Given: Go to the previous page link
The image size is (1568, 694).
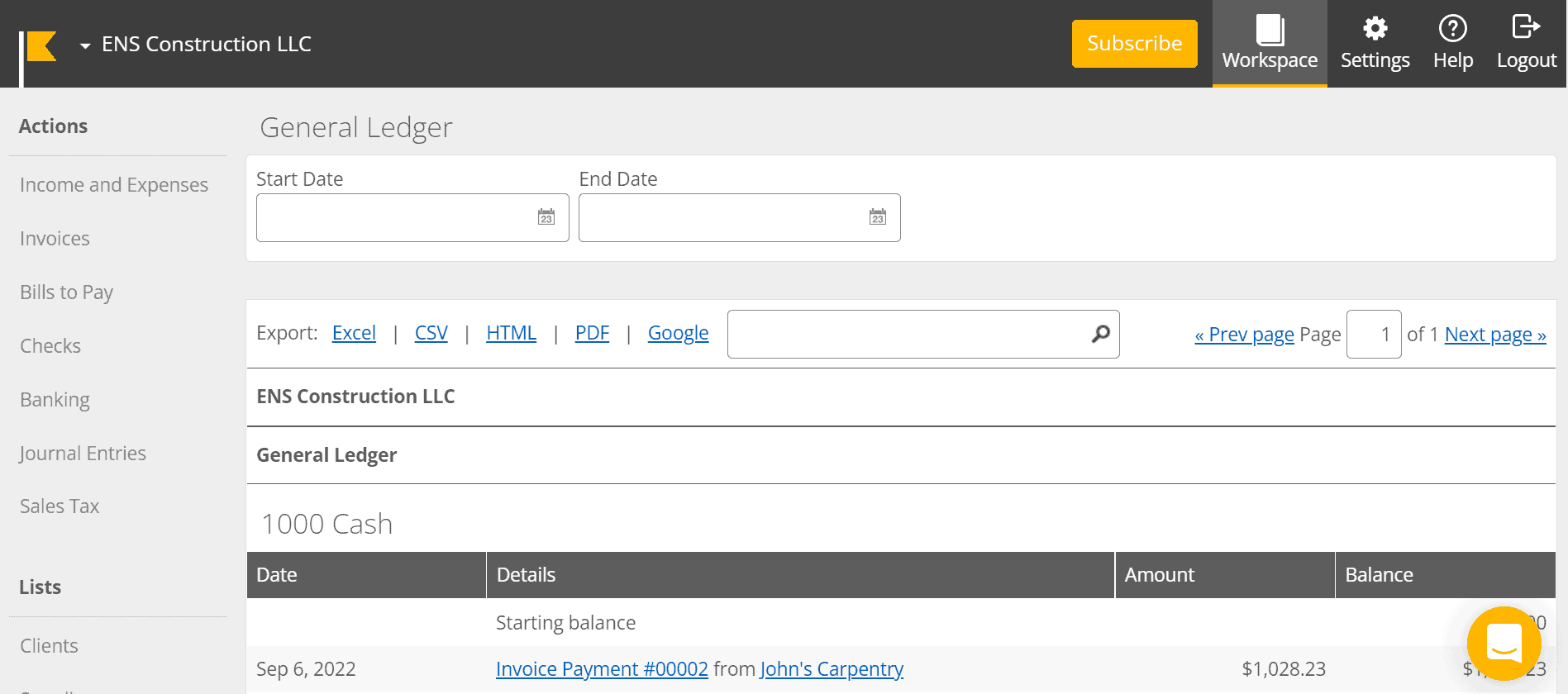Looking at the screenshot, I should [1244, 335].
